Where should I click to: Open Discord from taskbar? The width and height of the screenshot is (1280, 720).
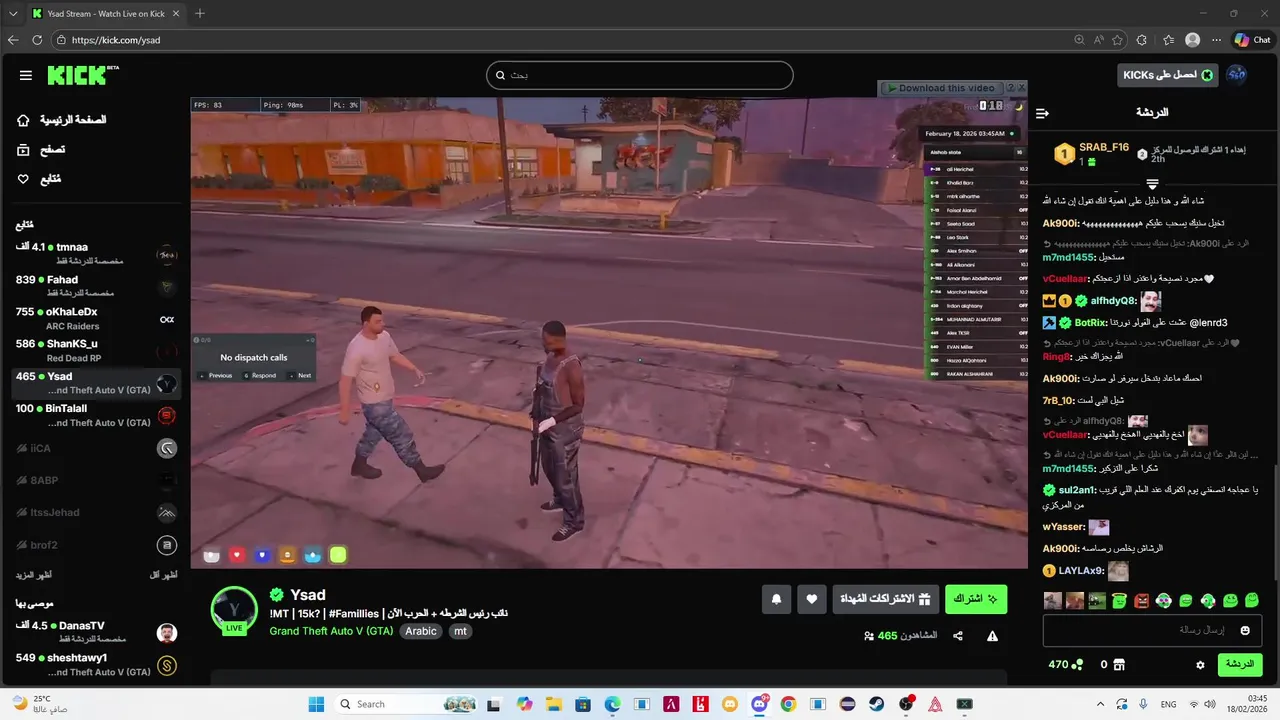[759, 704]
